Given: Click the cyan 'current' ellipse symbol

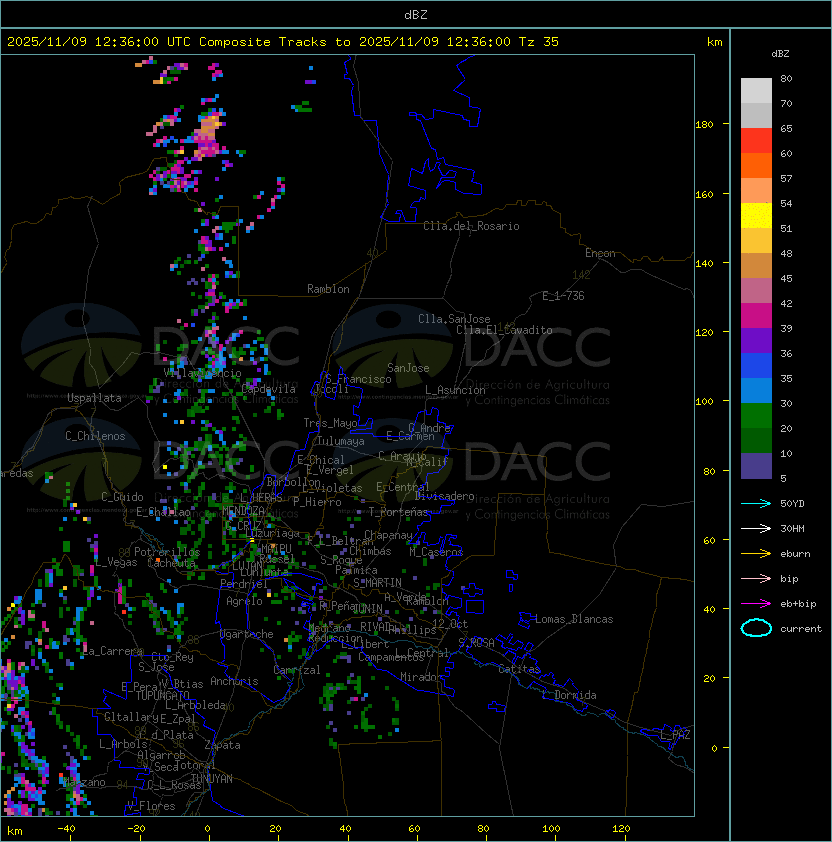Looking at the screenshot, I should click(756, 628).
